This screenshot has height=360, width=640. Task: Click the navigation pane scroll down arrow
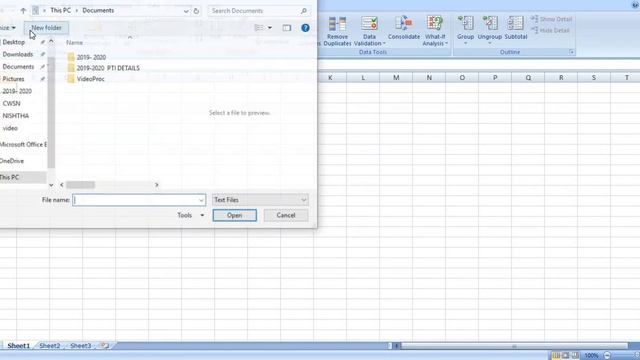tap(51, 185)
